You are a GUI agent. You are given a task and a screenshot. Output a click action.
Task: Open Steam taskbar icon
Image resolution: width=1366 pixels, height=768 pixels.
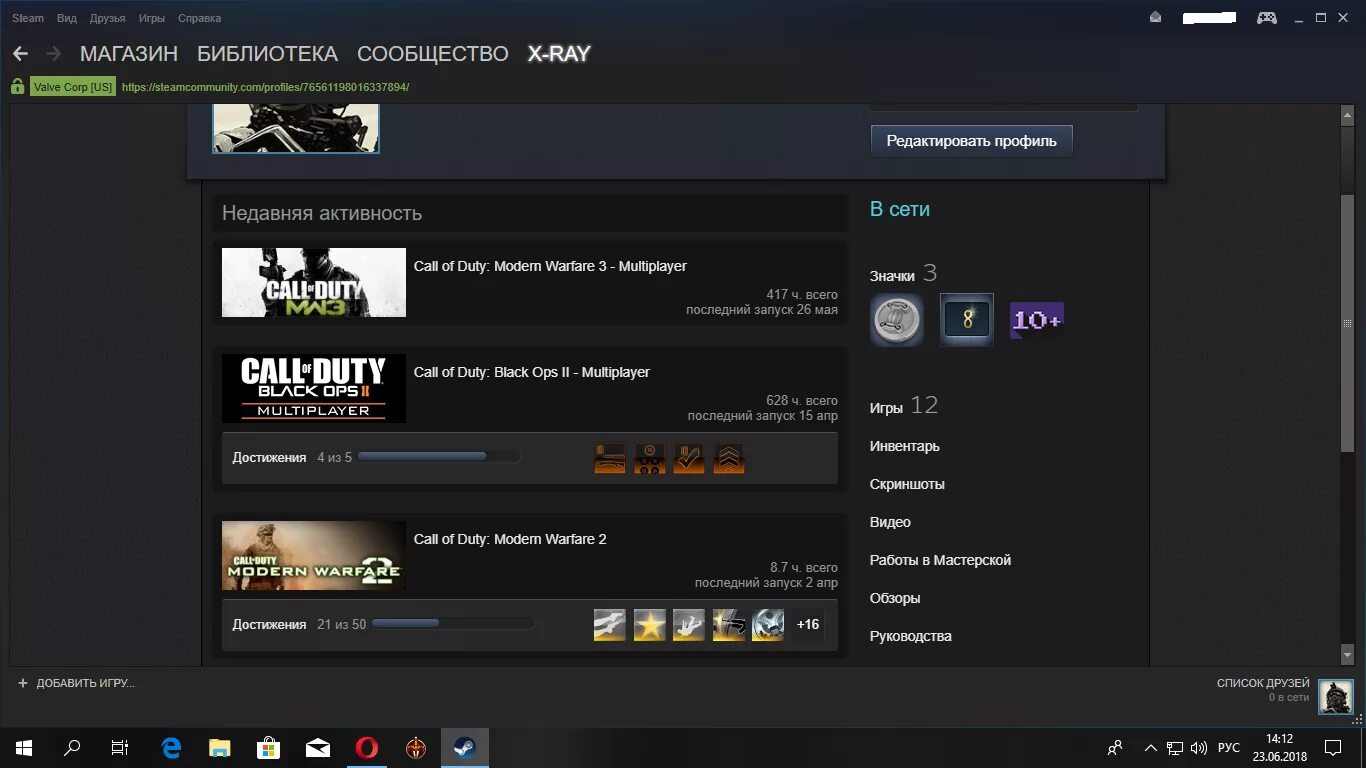coord(465,748)
